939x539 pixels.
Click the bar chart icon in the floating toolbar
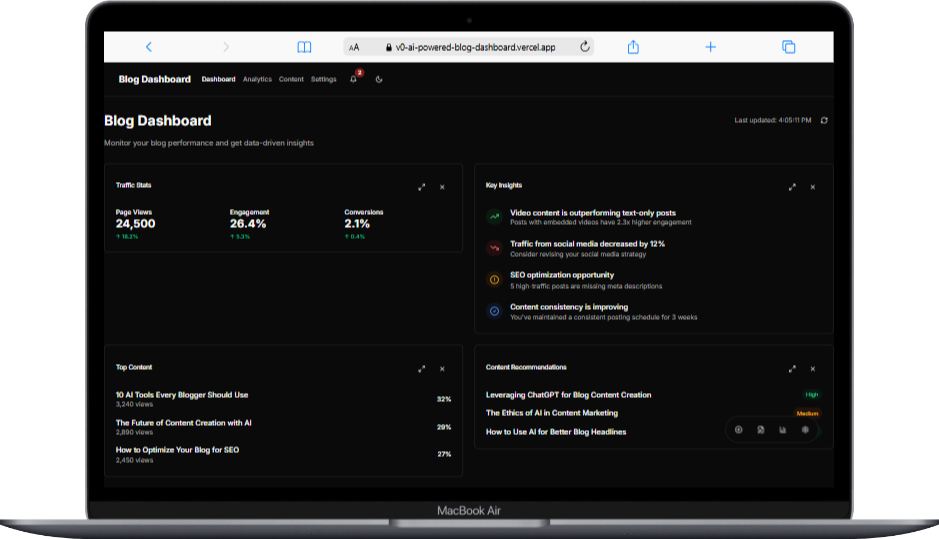[782, 430]
